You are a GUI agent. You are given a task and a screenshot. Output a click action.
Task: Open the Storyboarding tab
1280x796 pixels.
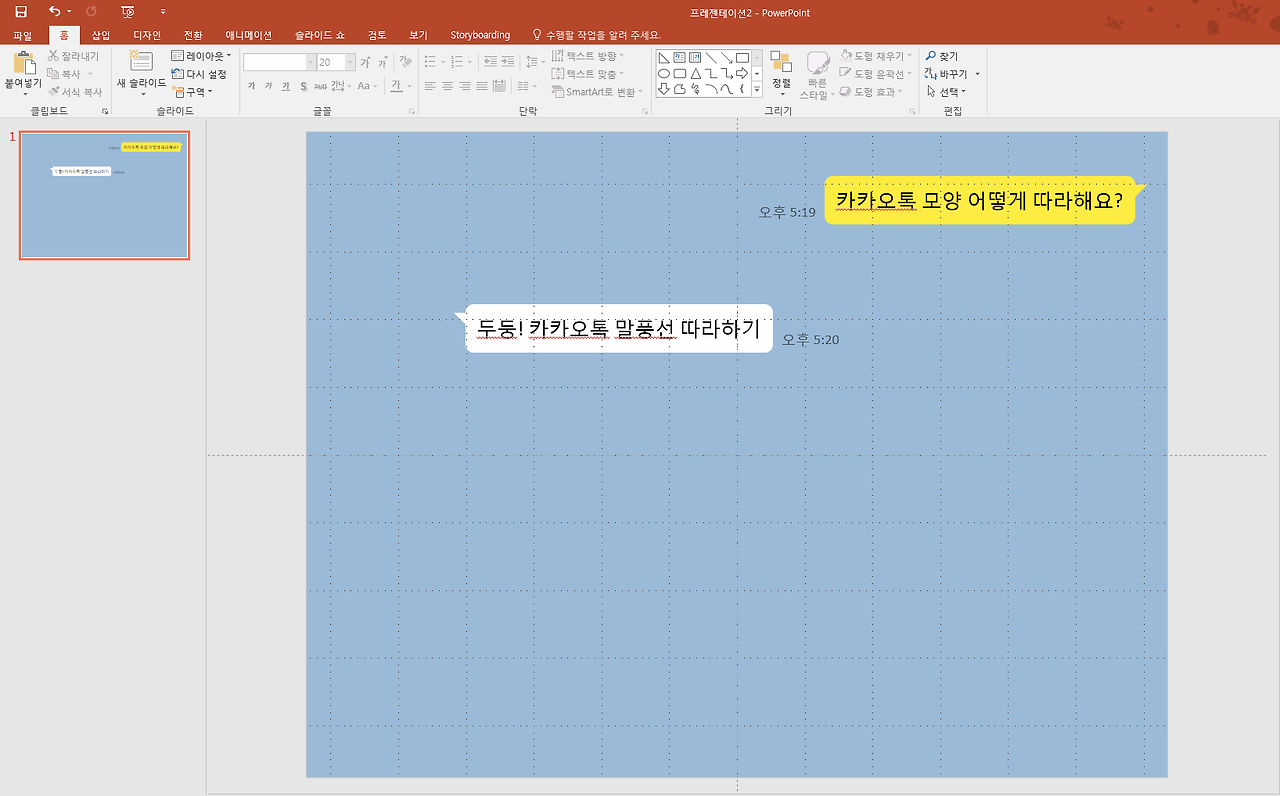click(480, 35)
